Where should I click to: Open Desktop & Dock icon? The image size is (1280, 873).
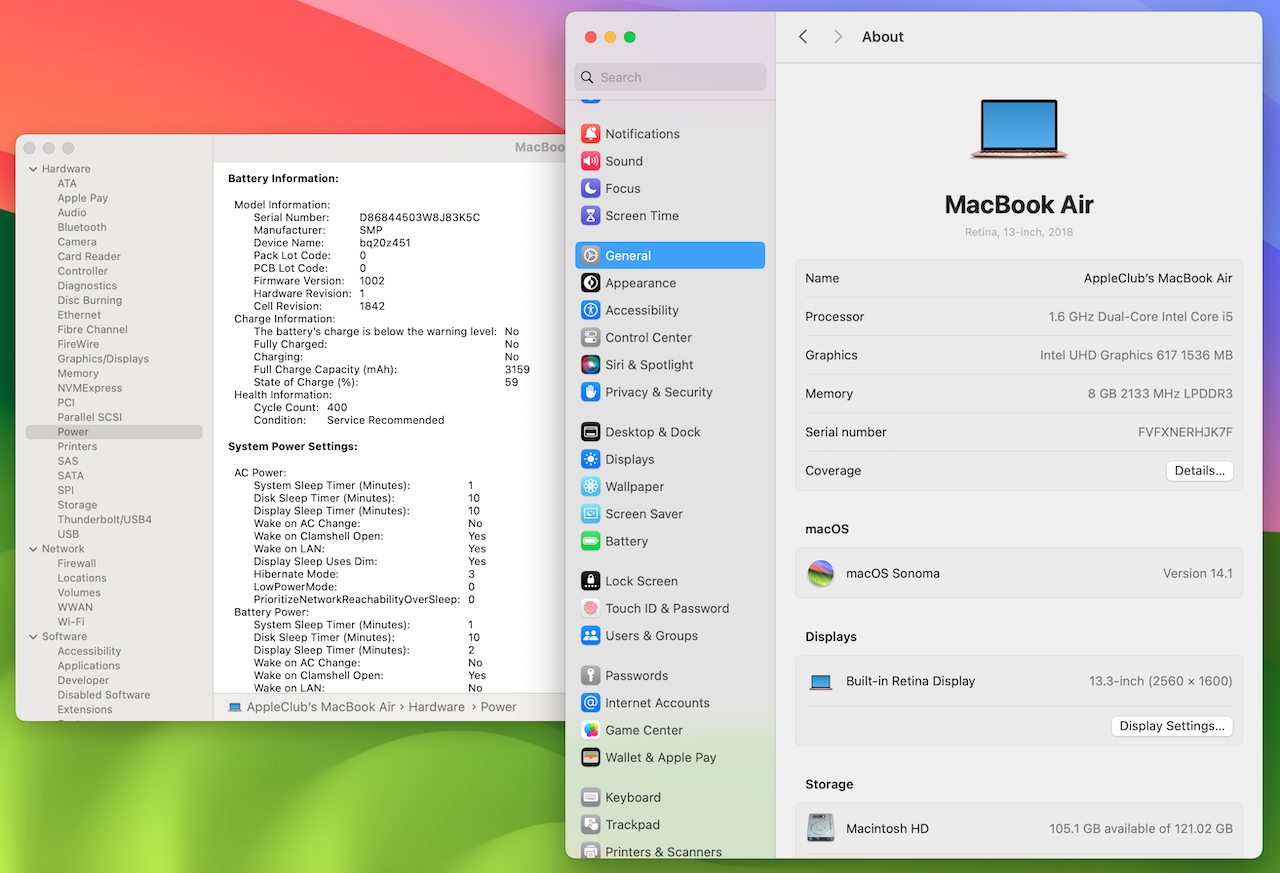click(x=590, y=432)
